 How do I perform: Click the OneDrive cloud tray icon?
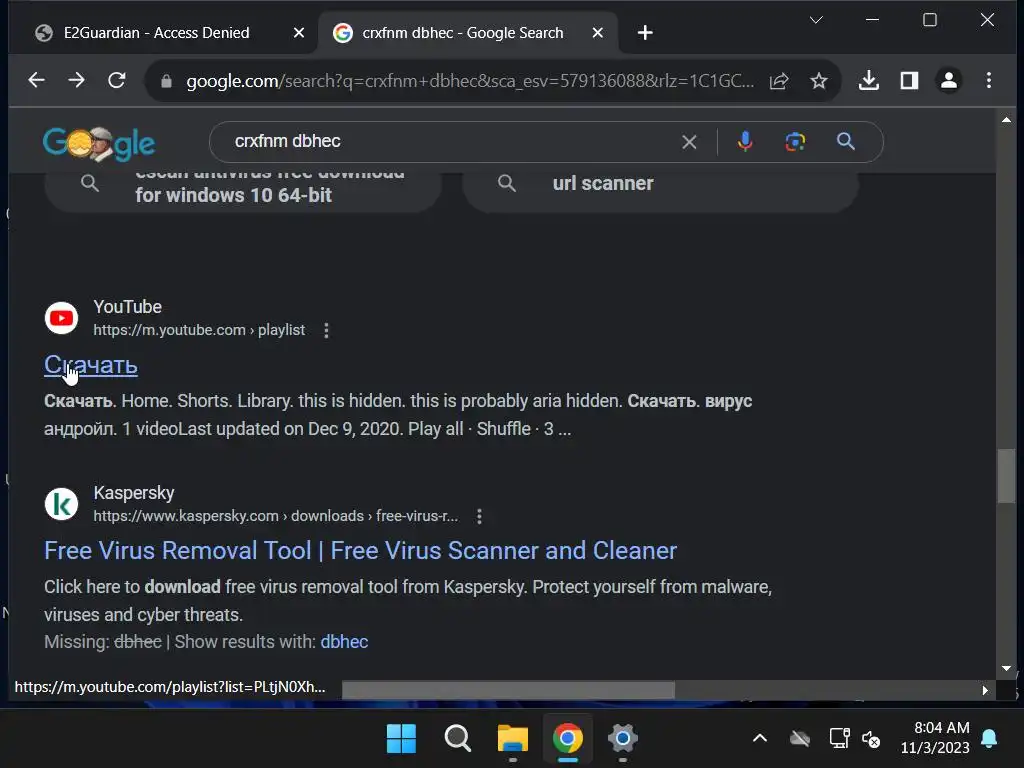tap(800, 739)
